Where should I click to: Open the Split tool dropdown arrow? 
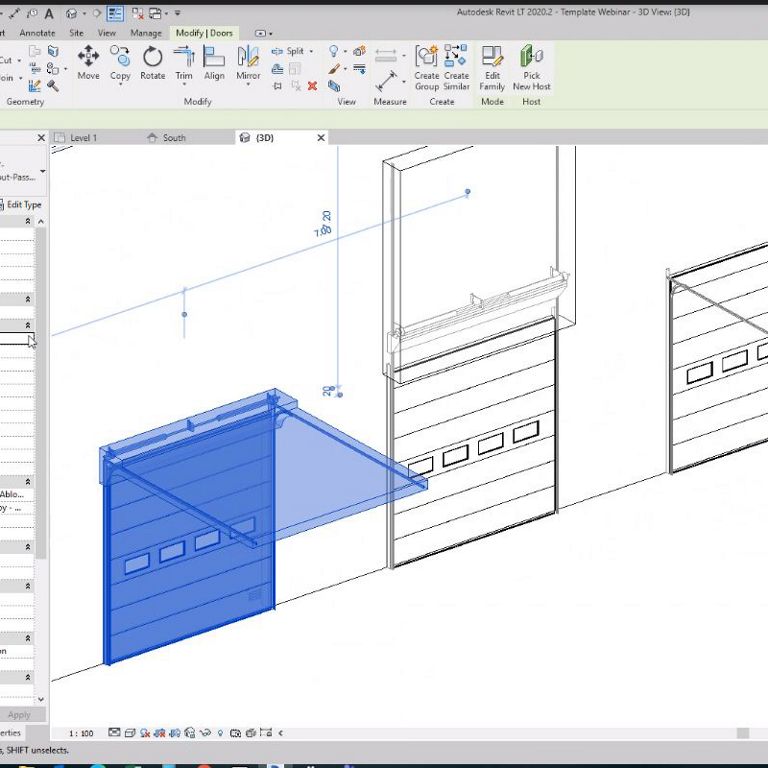tap(311, 51)
